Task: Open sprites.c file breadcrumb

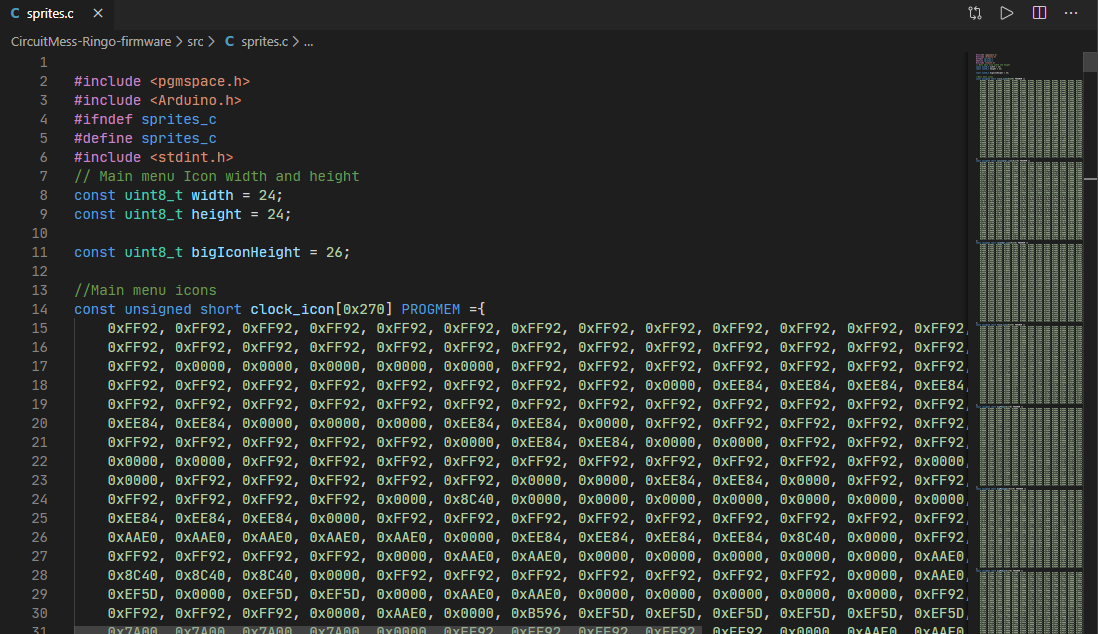Action: click(265, 42)
